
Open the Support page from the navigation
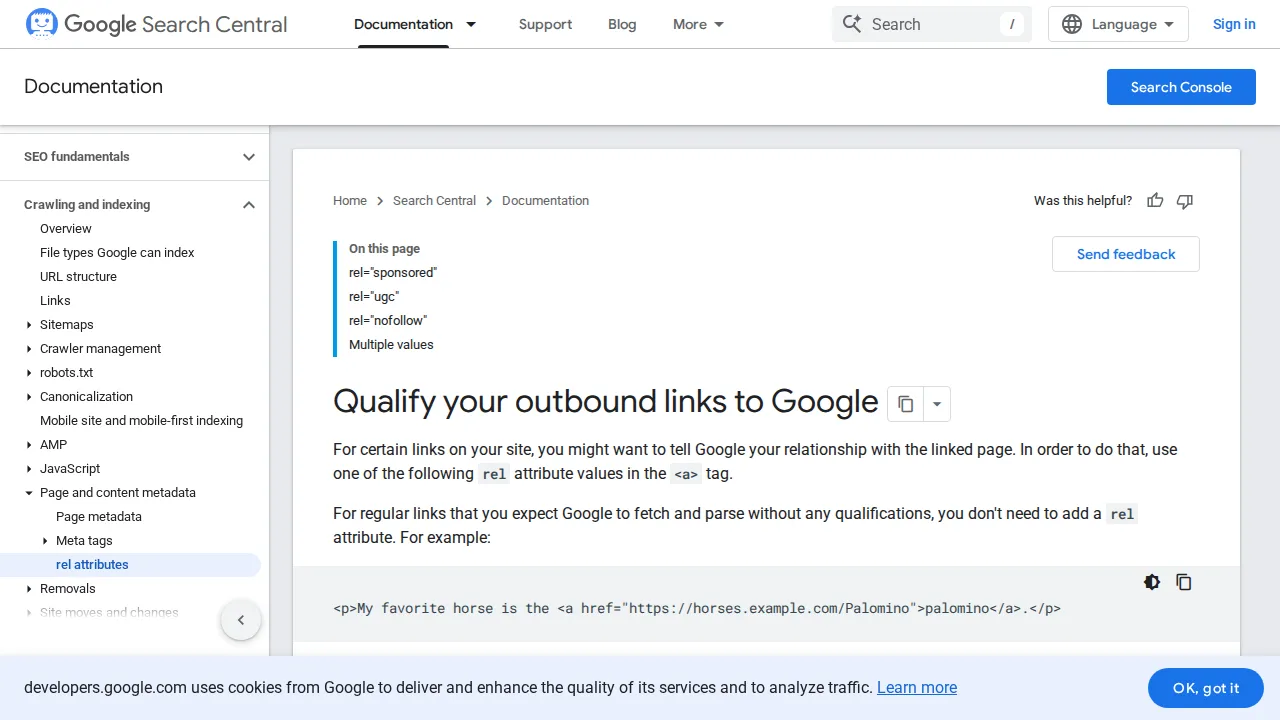point(545,24)
